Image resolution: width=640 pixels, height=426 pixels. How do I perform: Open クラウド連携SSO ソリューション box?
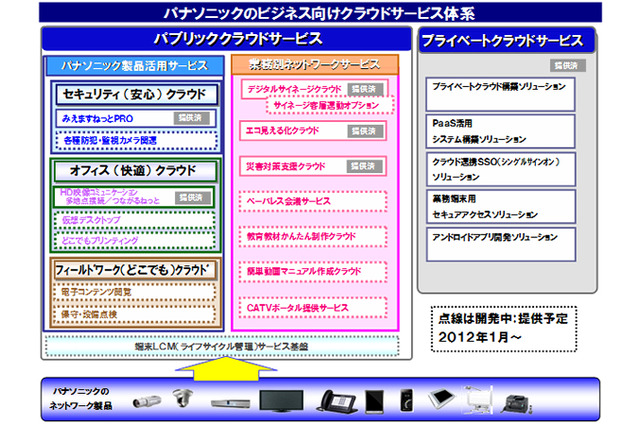tap(501, 169)
